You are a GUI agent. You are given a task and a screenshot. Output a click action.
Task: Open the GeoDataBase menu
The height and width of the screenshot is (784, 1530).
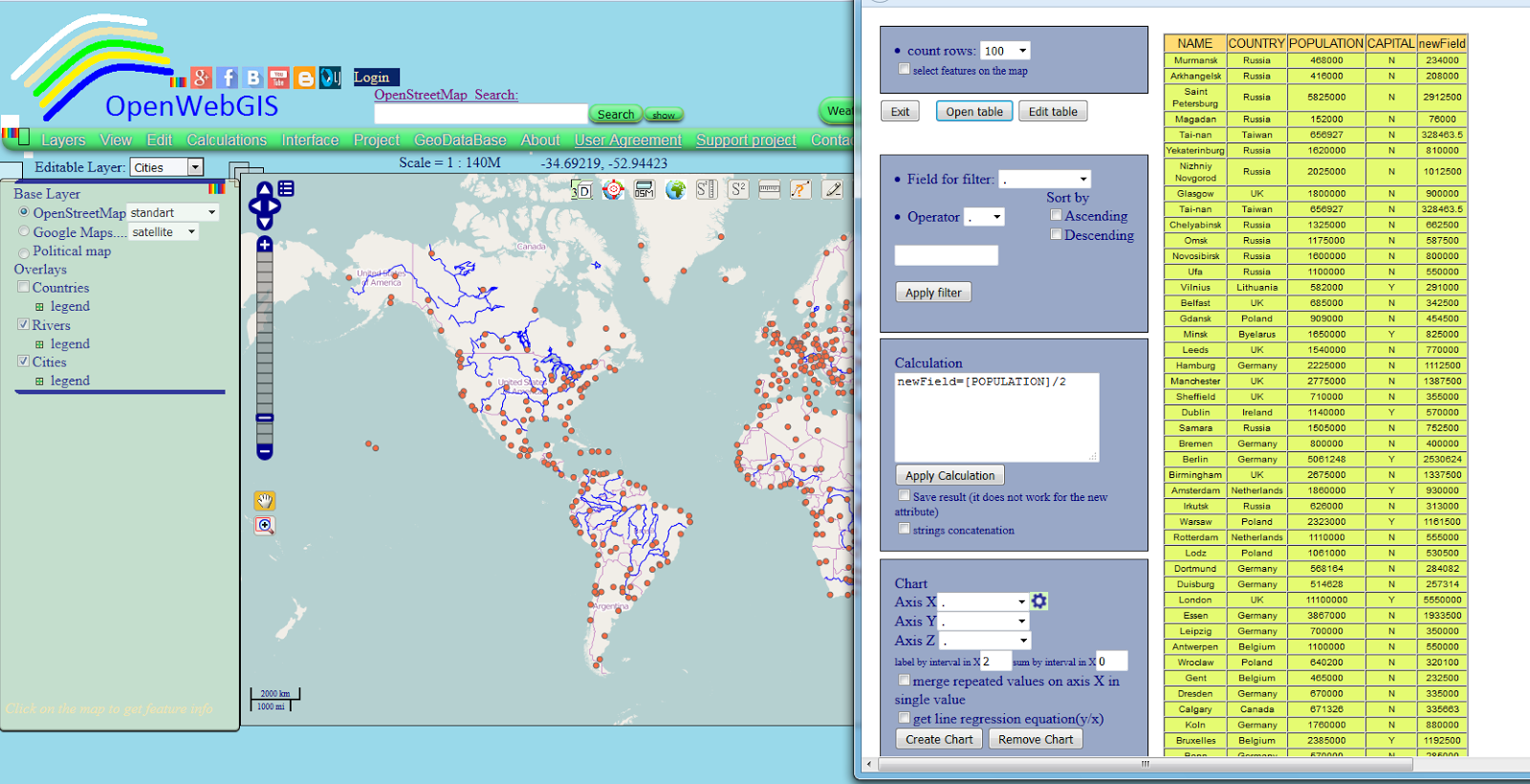point(460,140)
